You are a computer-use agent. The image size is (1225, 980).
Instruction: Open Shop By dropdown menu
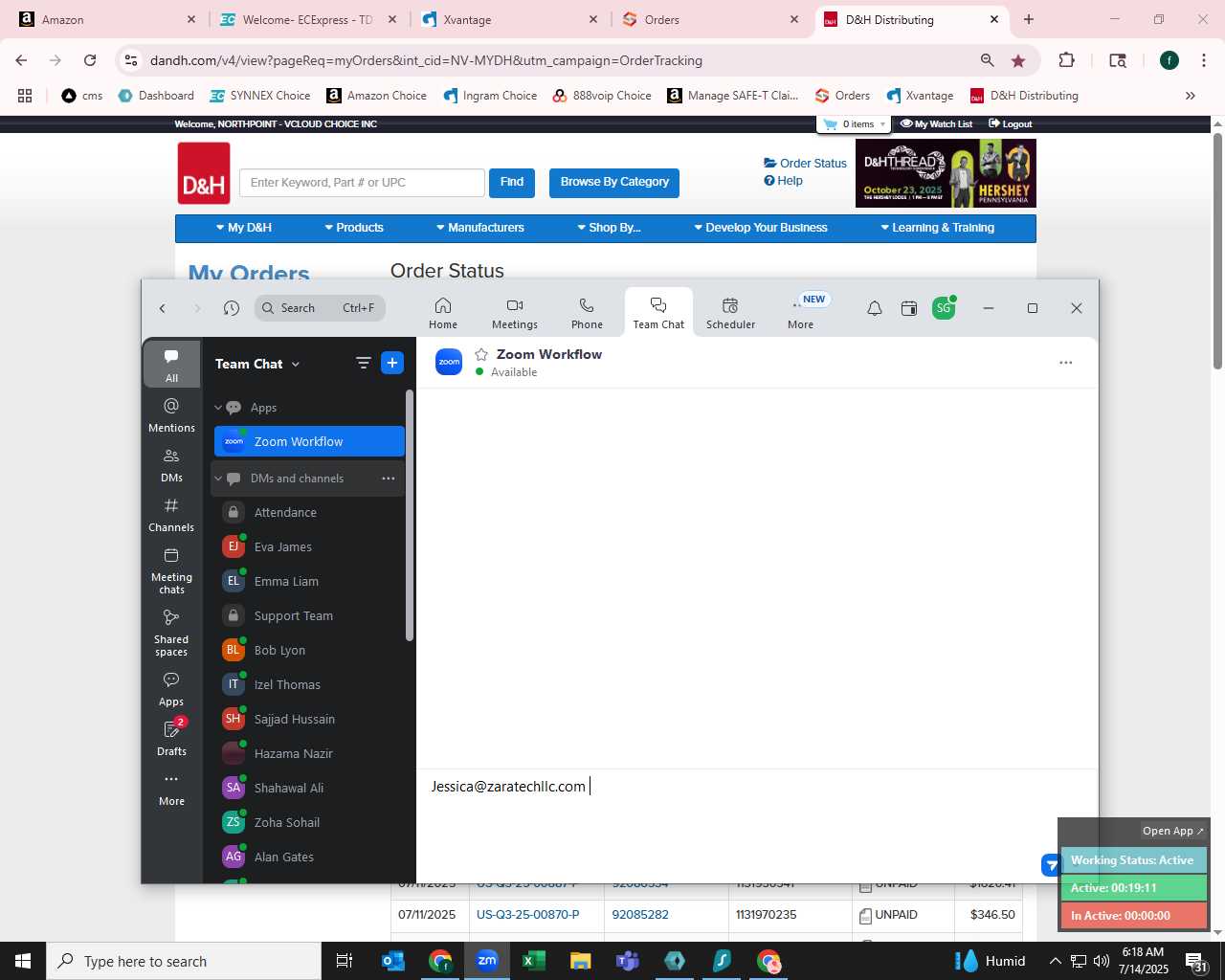(609, 228)
